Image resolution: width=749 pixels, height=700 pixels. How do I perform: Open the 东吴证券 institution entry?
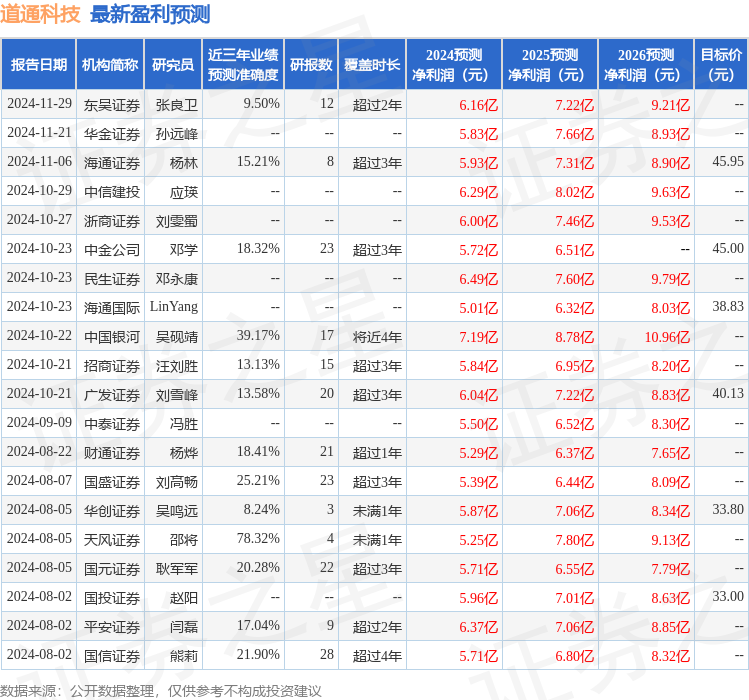pyautogui.click(x=112, y=104)
